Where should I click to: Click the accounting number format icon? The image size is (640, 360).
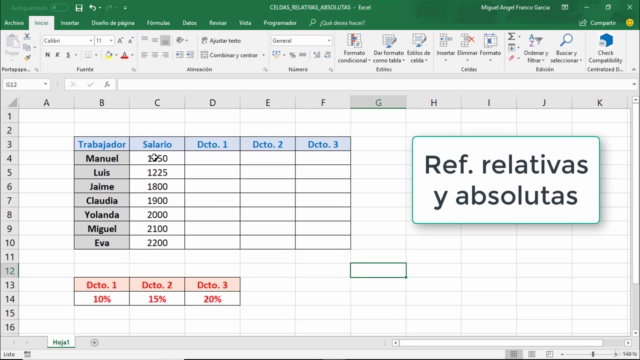(276, 55)
